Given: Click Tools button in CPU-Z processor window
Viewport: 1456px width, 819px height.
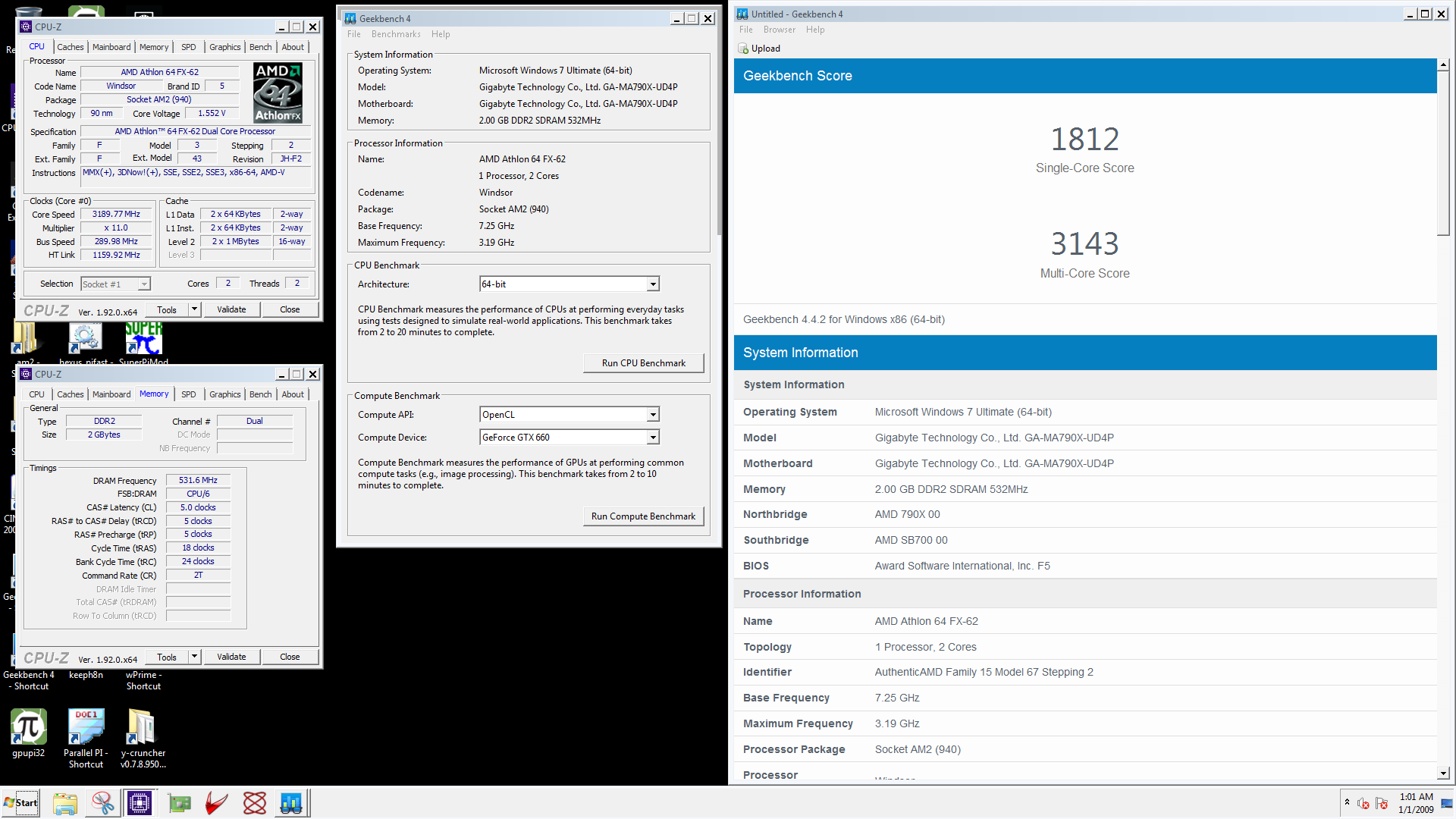Looking at the screenshot, I should 167,309.
